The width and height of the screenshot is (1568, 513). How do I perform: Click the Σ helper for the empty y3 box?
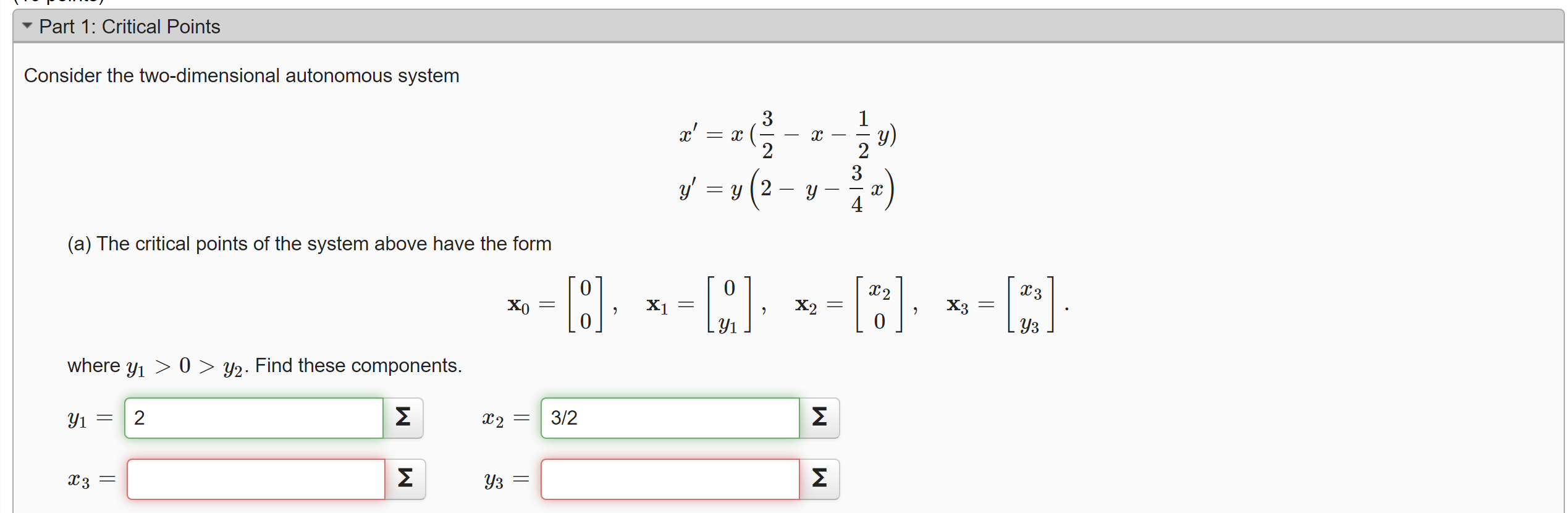point(819,478)
